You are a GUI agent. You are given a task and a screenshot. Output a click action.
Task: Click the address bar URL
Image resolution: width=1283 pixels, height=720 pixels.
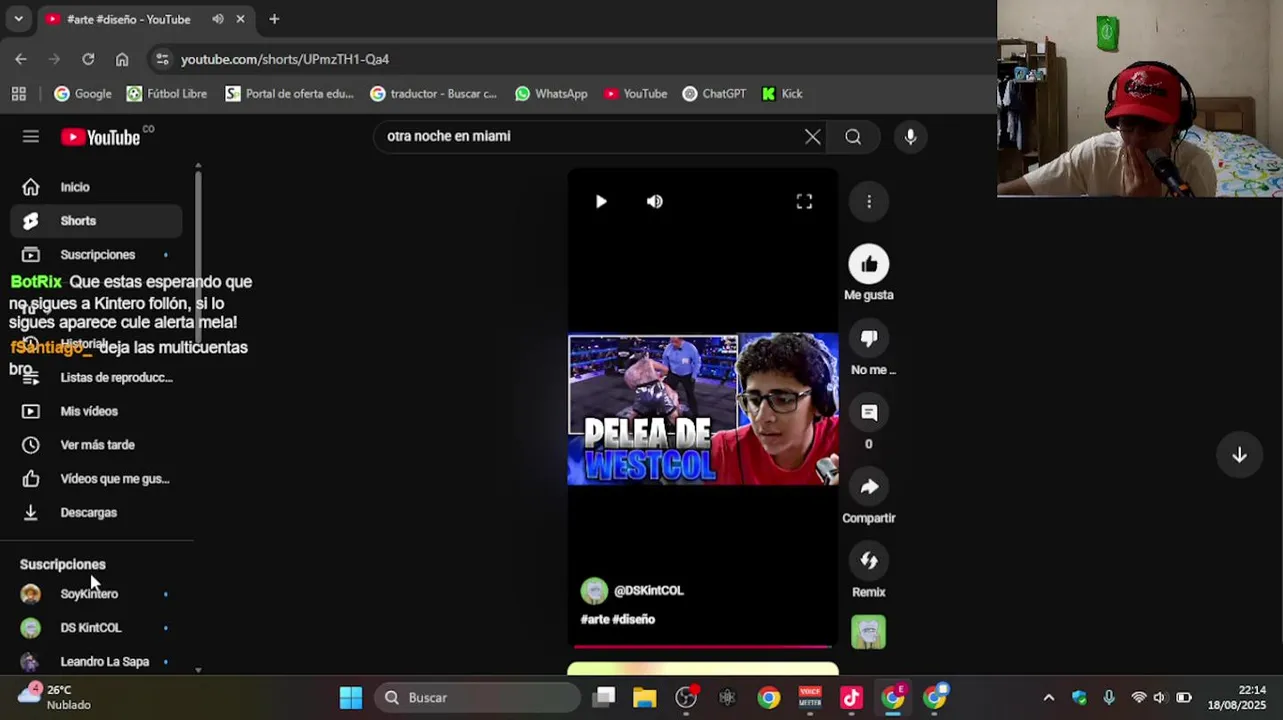285,59
